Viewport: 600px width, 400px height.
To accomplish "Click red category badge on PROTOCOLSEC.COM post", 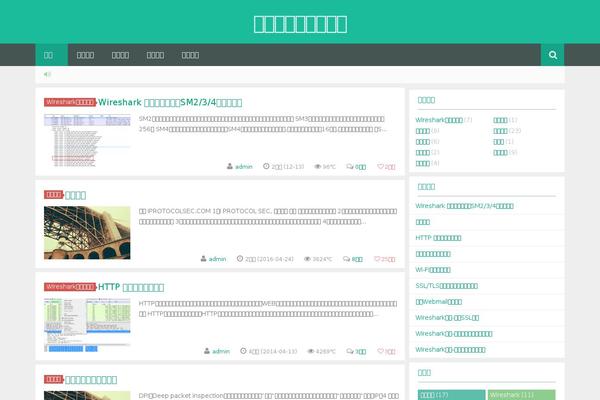I will pos(54,194).
